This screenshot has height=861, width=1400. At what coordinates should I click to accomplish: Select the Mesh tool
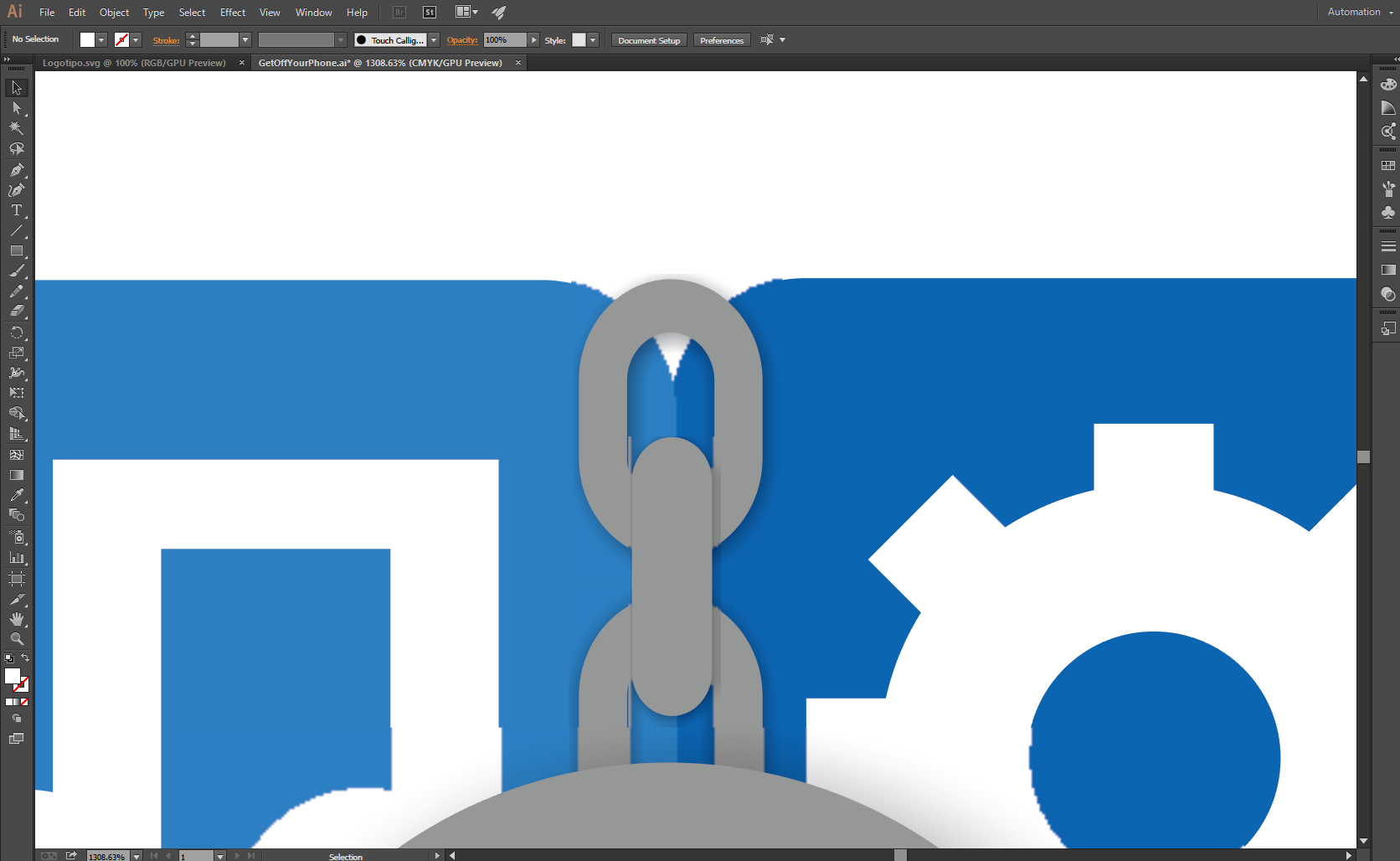point(17,455)
